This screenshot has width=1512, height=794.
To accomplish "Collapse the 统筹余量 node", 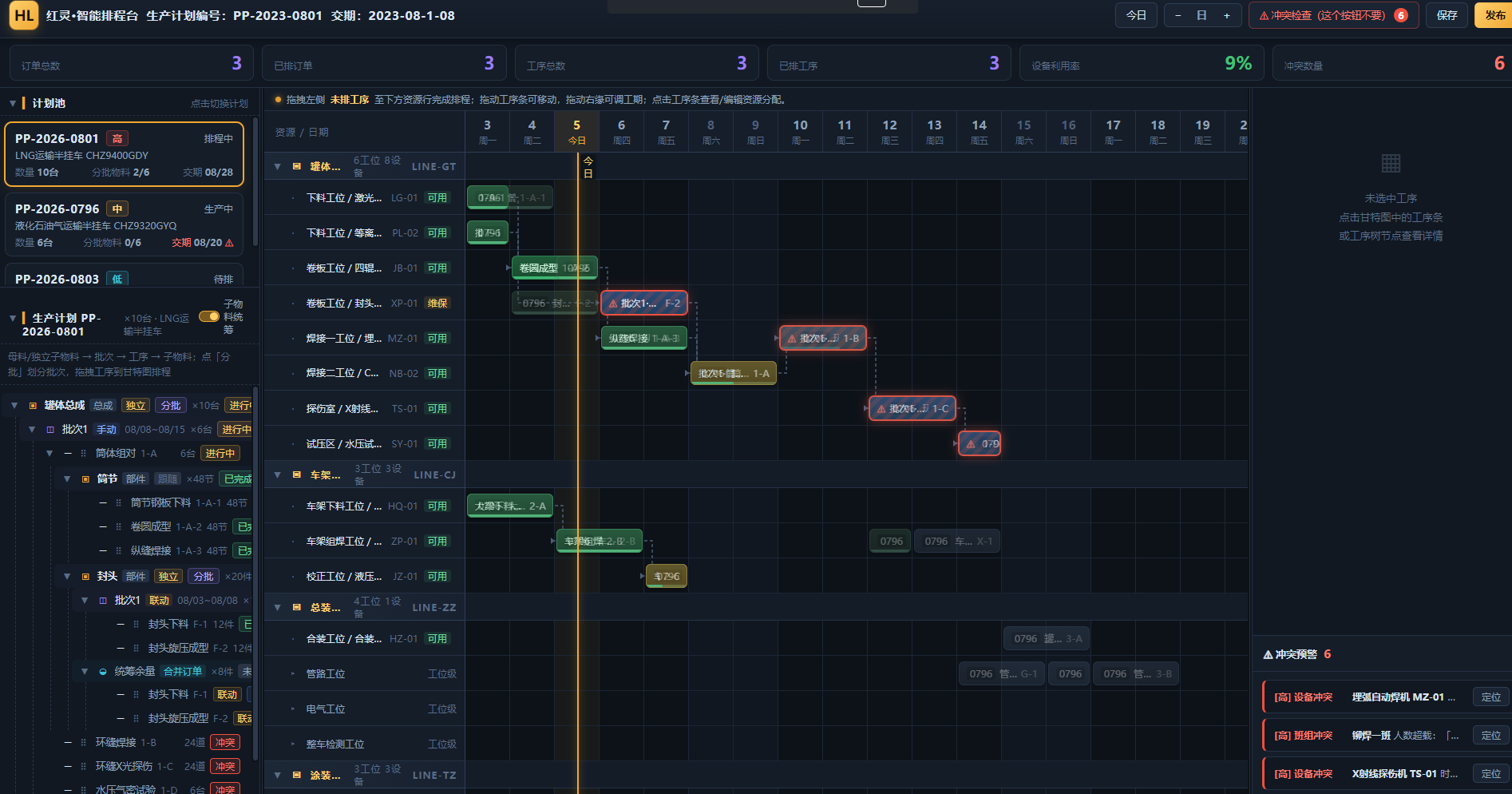I will pos(85,672).
